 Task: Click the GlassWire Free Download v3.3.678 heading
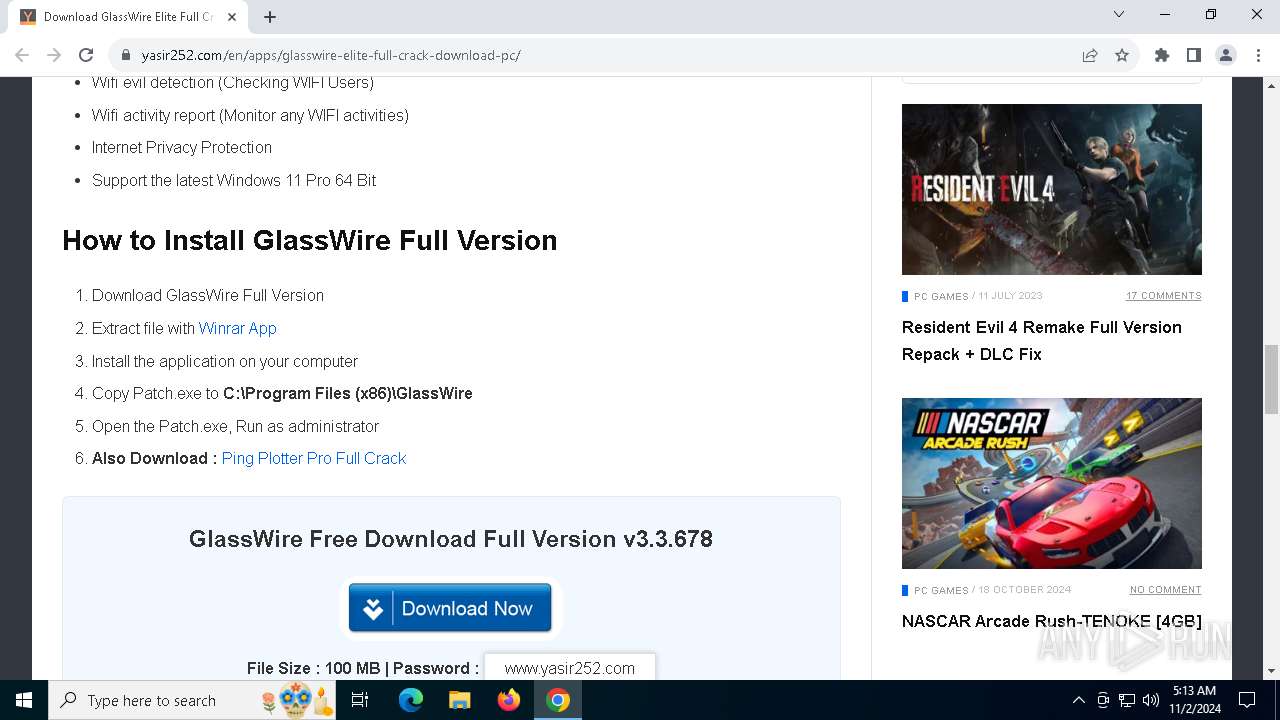[x=451, y=539]
